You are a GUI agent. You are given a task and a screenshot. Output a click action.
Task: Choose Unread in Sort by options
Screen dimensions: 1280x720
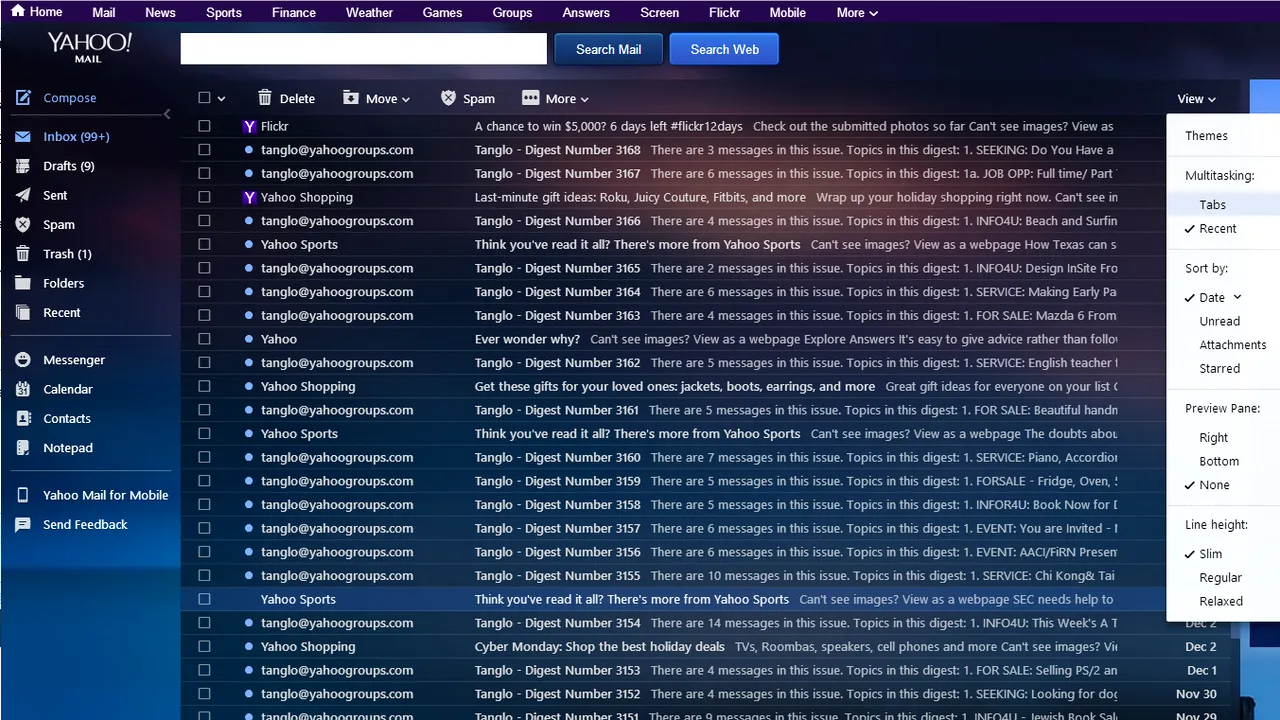point(1219,321)
